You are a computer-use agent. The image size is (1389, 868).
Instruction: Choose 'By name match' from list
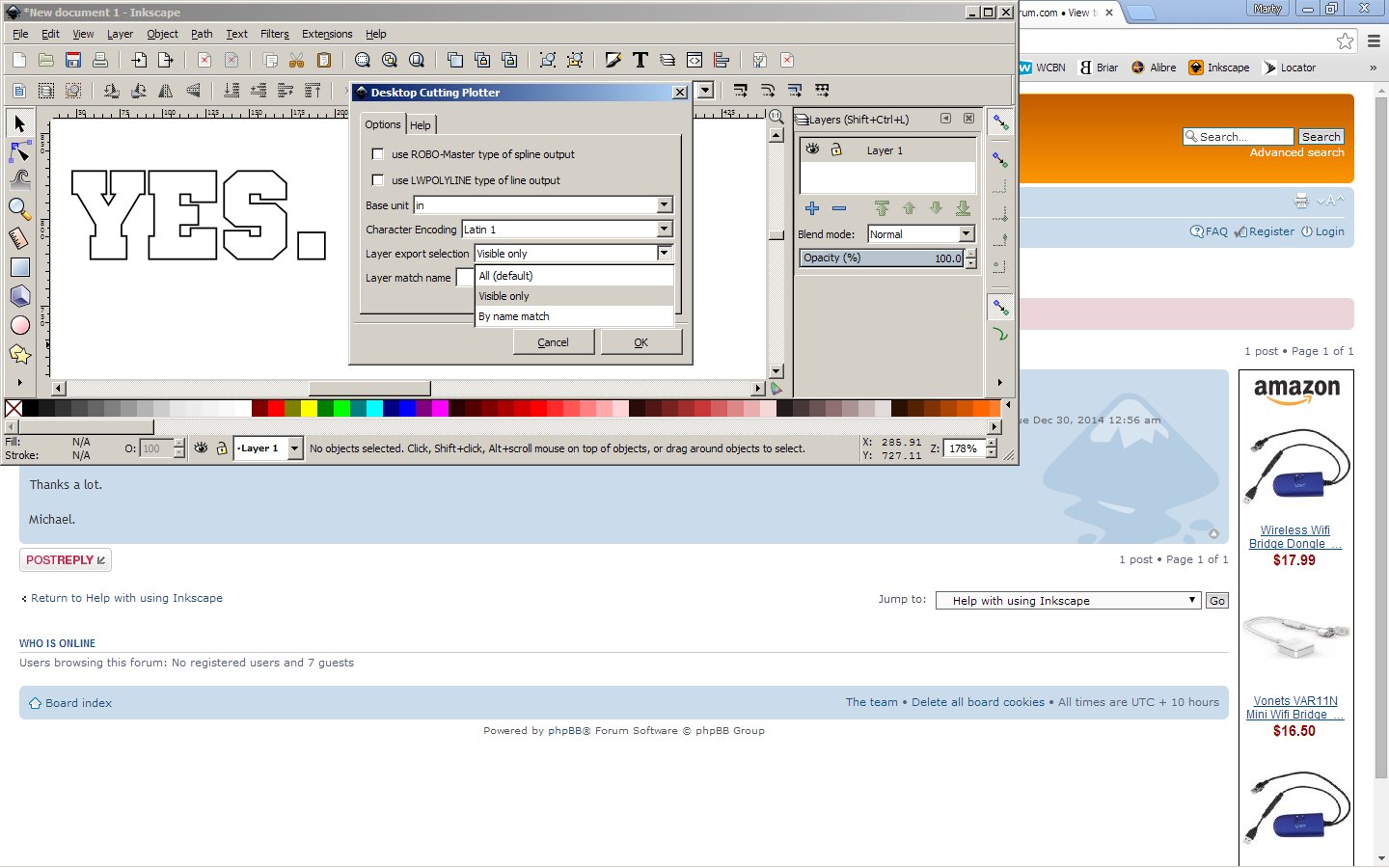click(514, 316)
